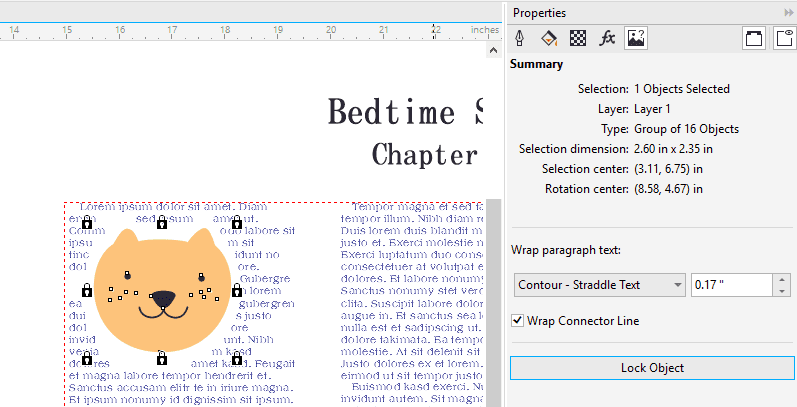Open the Fill properties bucket icon
The height and width of the screenshot is (407, 797).
tap(548, 38)
